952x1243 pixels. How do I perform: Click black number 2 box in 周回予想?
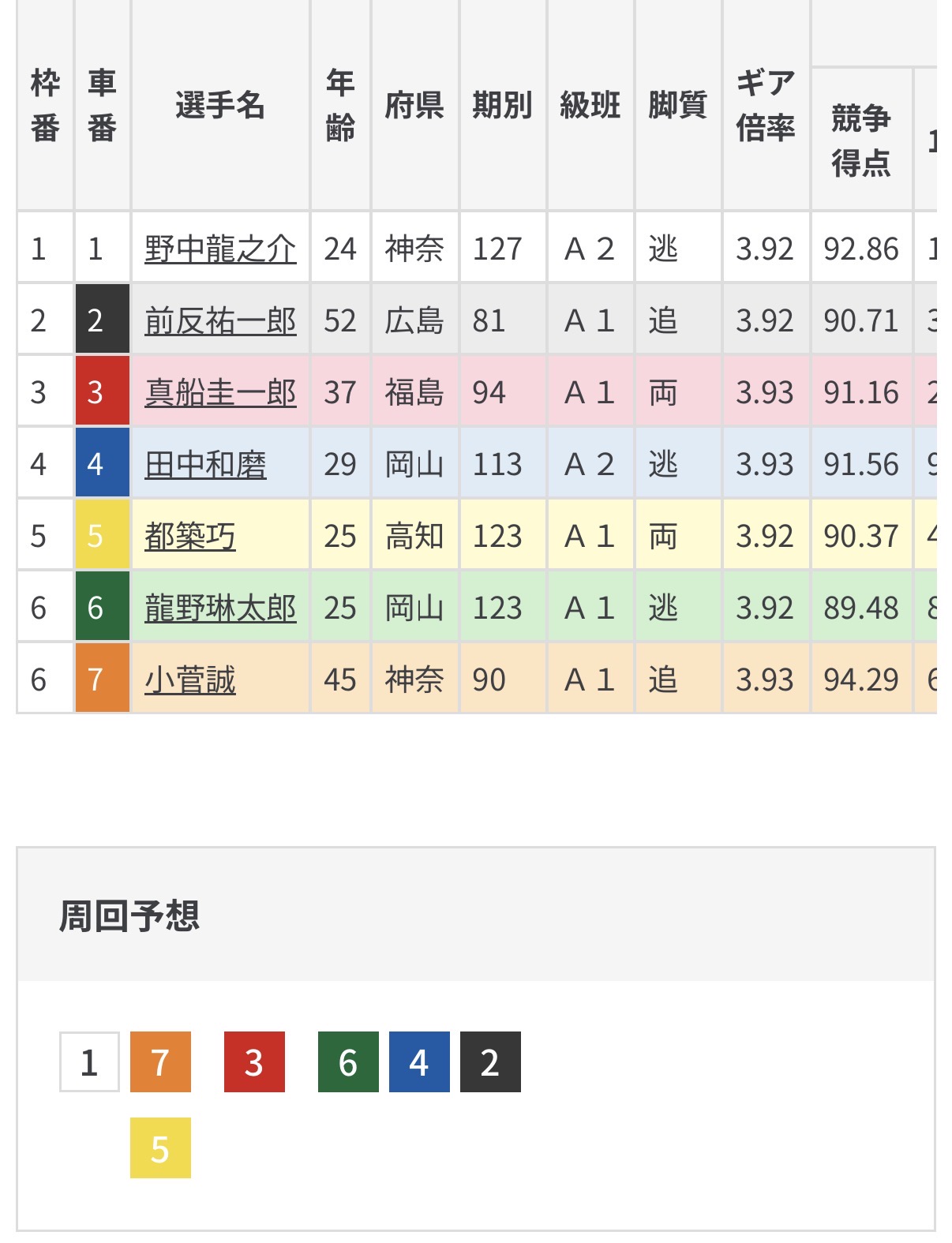(490, 1062)
